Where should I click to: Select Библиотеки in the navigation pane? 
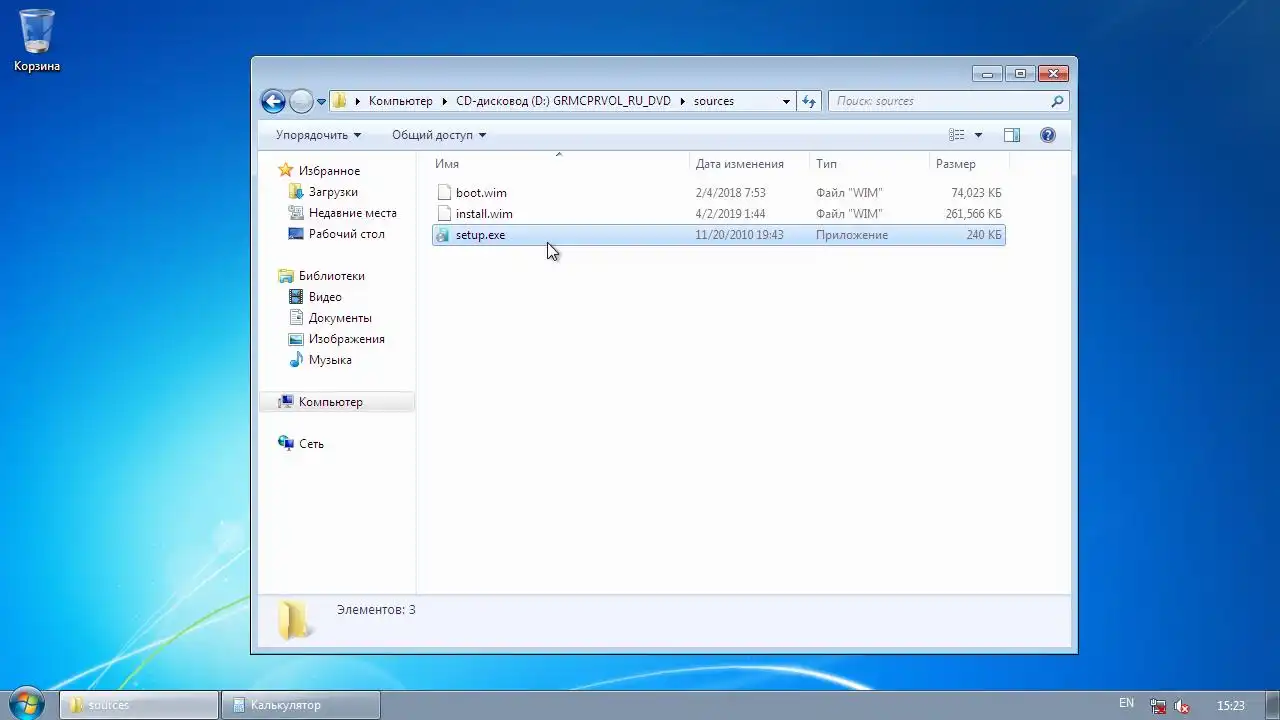click(x=331, y=276)
